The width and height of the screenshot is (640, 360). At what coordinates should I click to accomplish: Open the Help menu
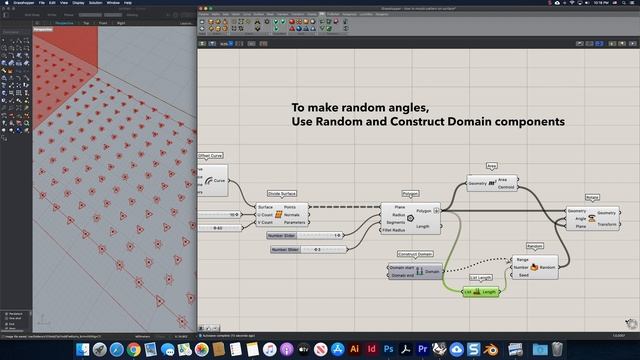coord(128,2)
